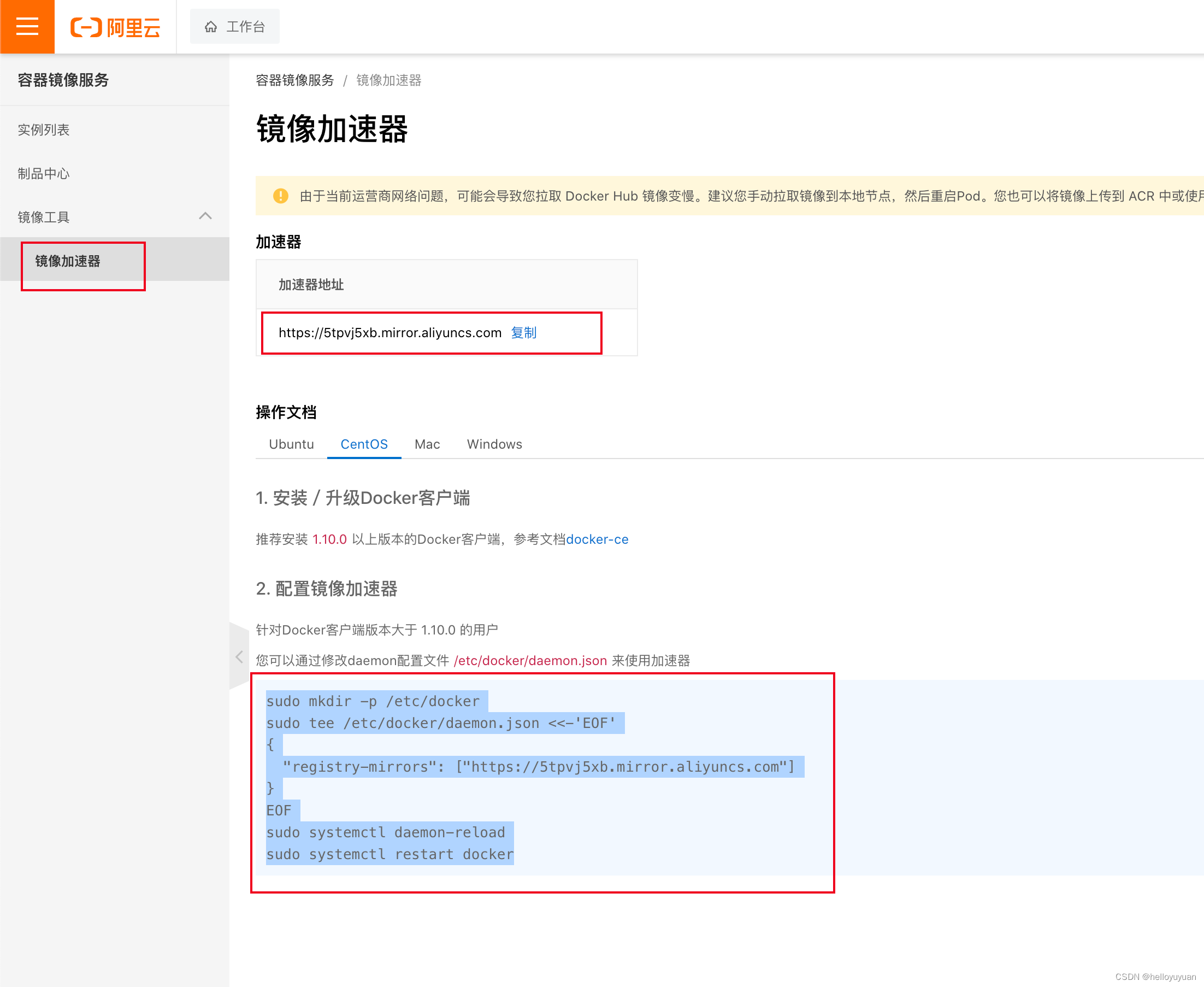Click the 容器镜像服务 breadcrumb link

click(x=295, y=80)
